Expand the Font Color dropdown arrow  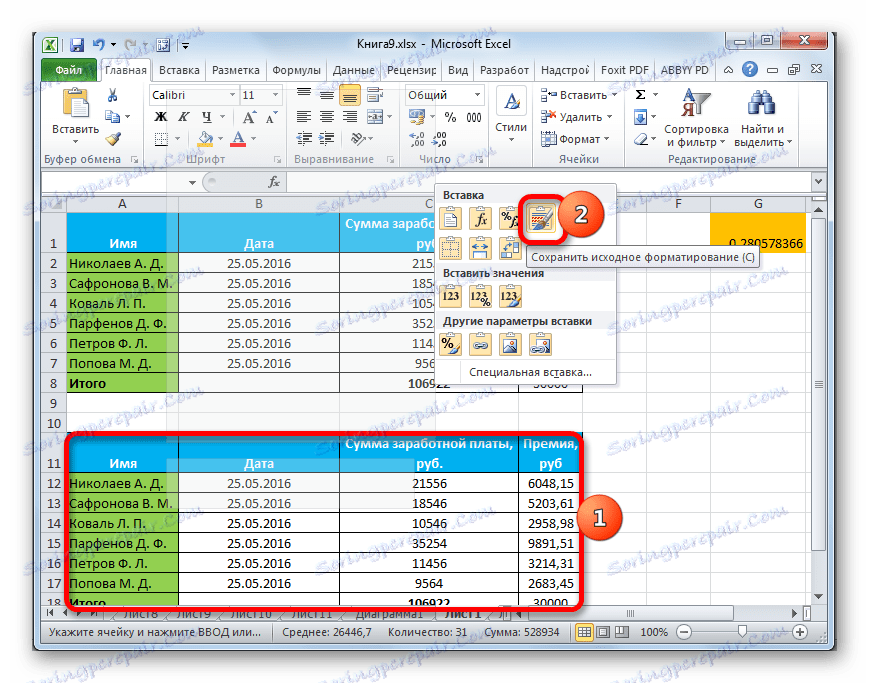[x=252, y=139]
